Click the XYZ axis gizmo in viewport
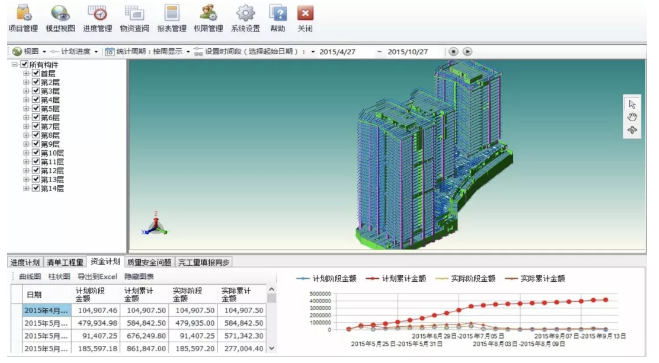 click(x=155, y=224)
